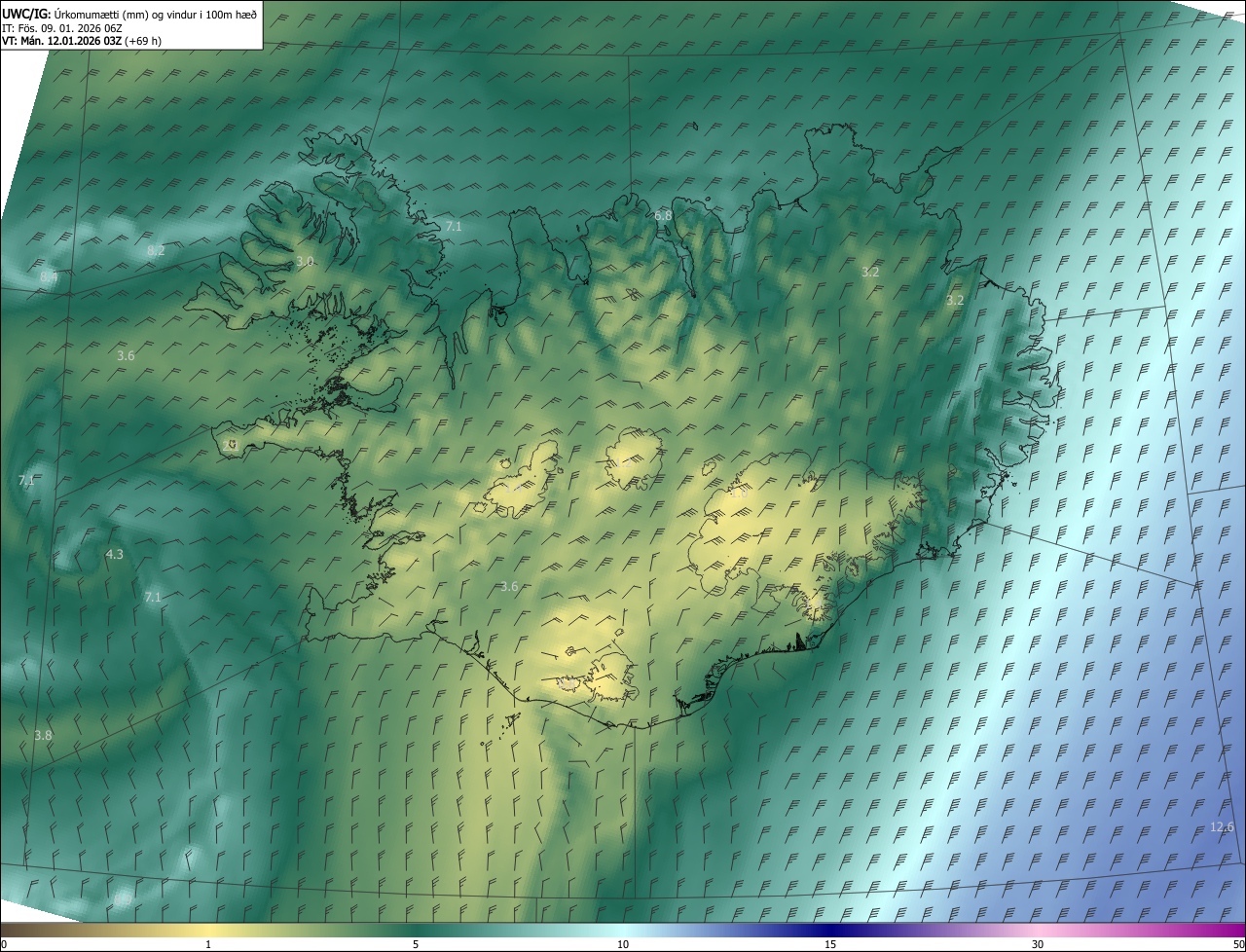This screenshot has width=1246, height=952.
Task: Select the '50' tick on the color scale
Action: (x=1238, y=944)
